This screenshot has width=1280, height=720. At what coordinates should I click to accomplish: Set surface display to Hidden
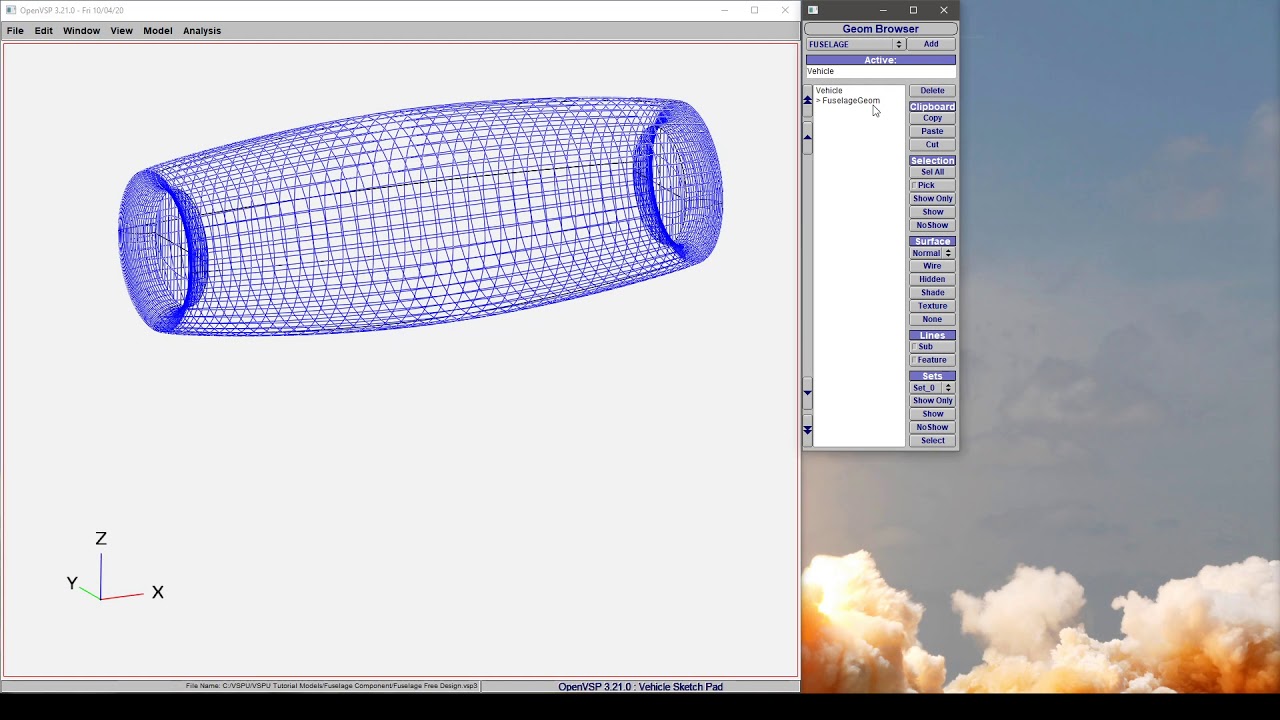pos(932,280)
